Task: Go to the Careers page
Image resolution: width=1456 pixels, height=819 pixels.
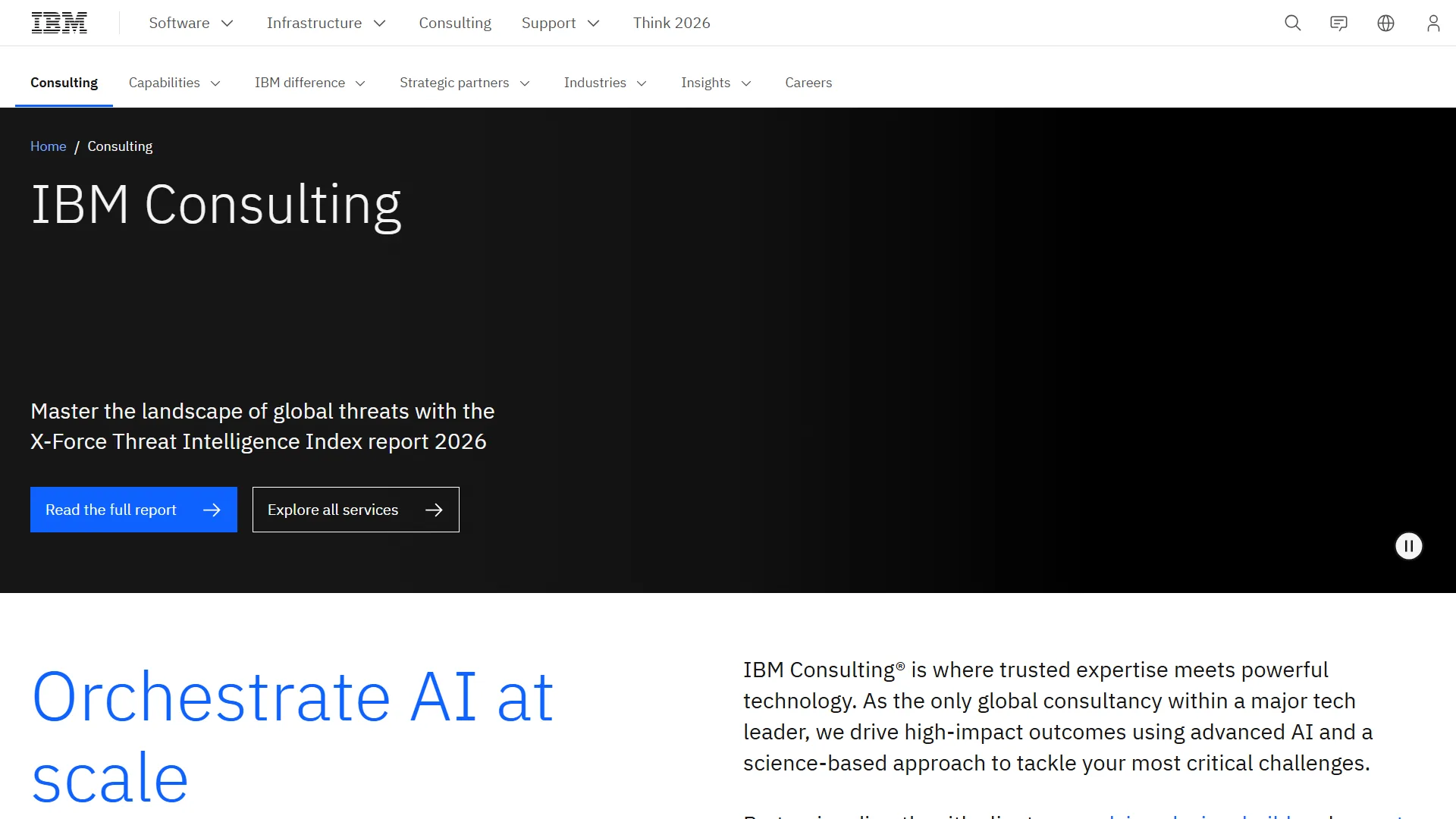Action: click(808, 83)
